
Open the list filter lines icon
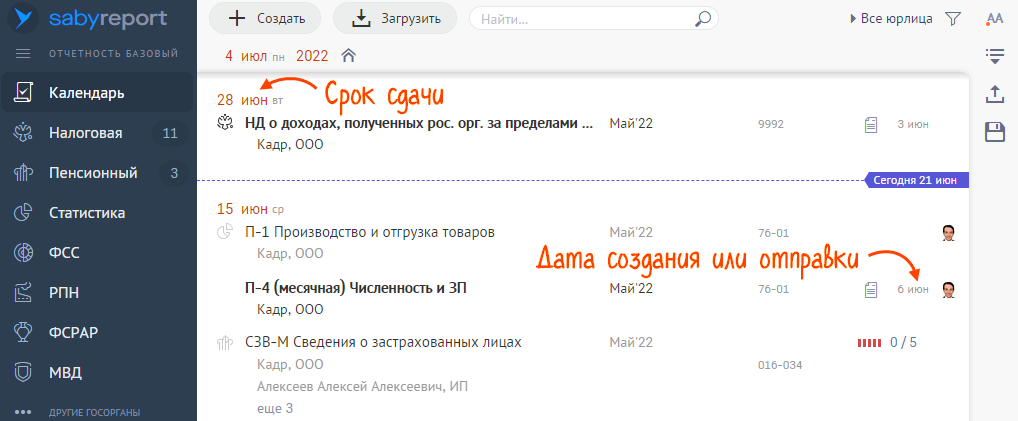click(x=995, y=57)
